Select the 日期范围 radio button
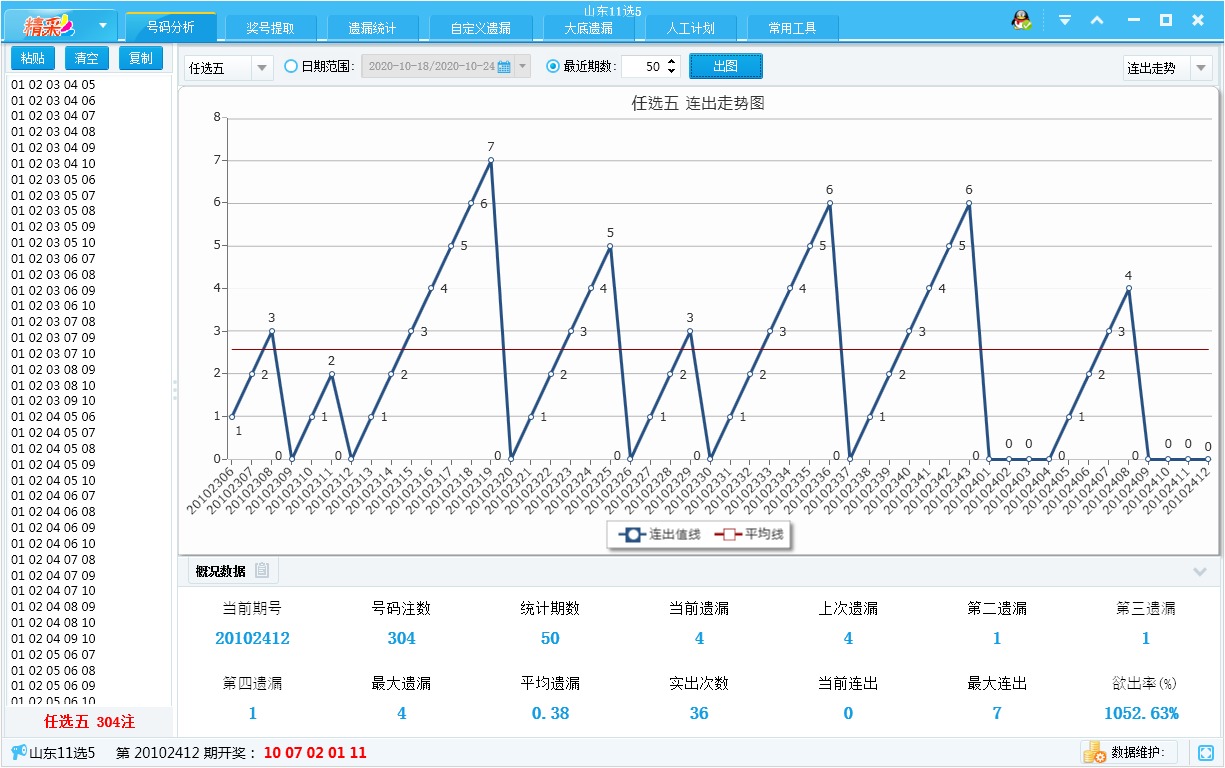This screenshot has height=768, width=1225. point(290,65)
